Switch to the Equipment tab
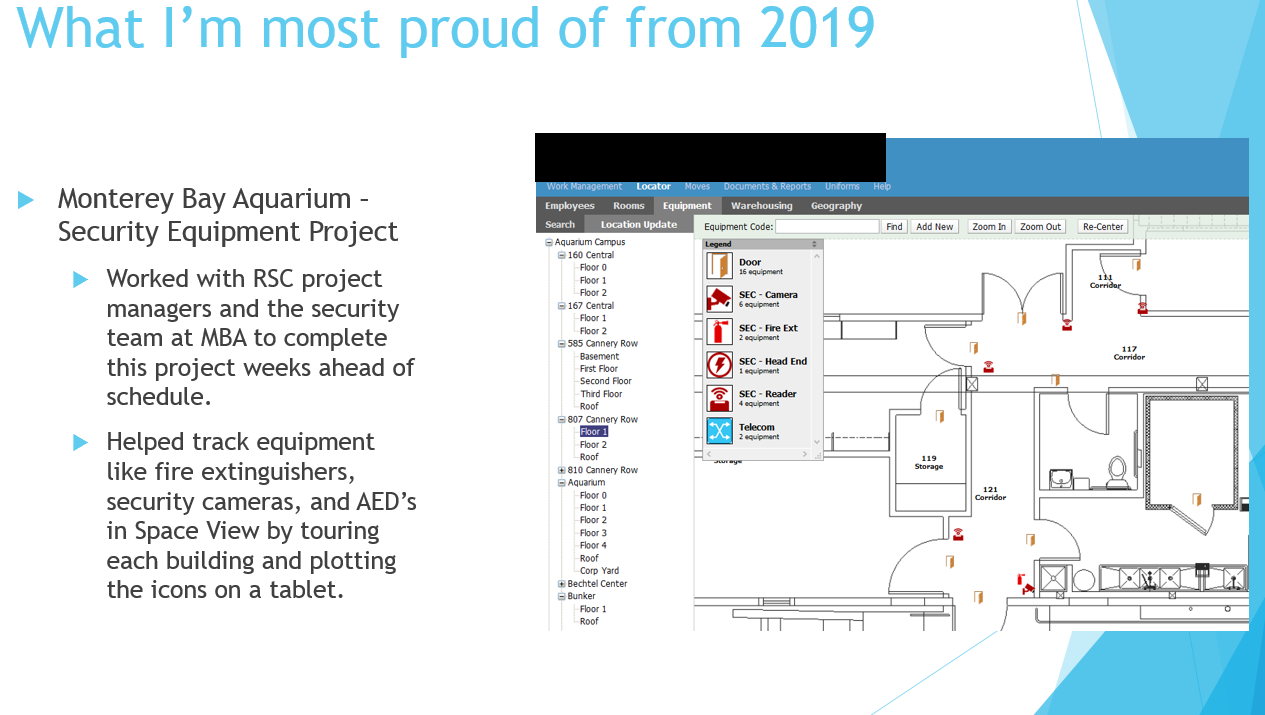The height and width of the screenshot is (715, 1265). click(x=688, y=206)
